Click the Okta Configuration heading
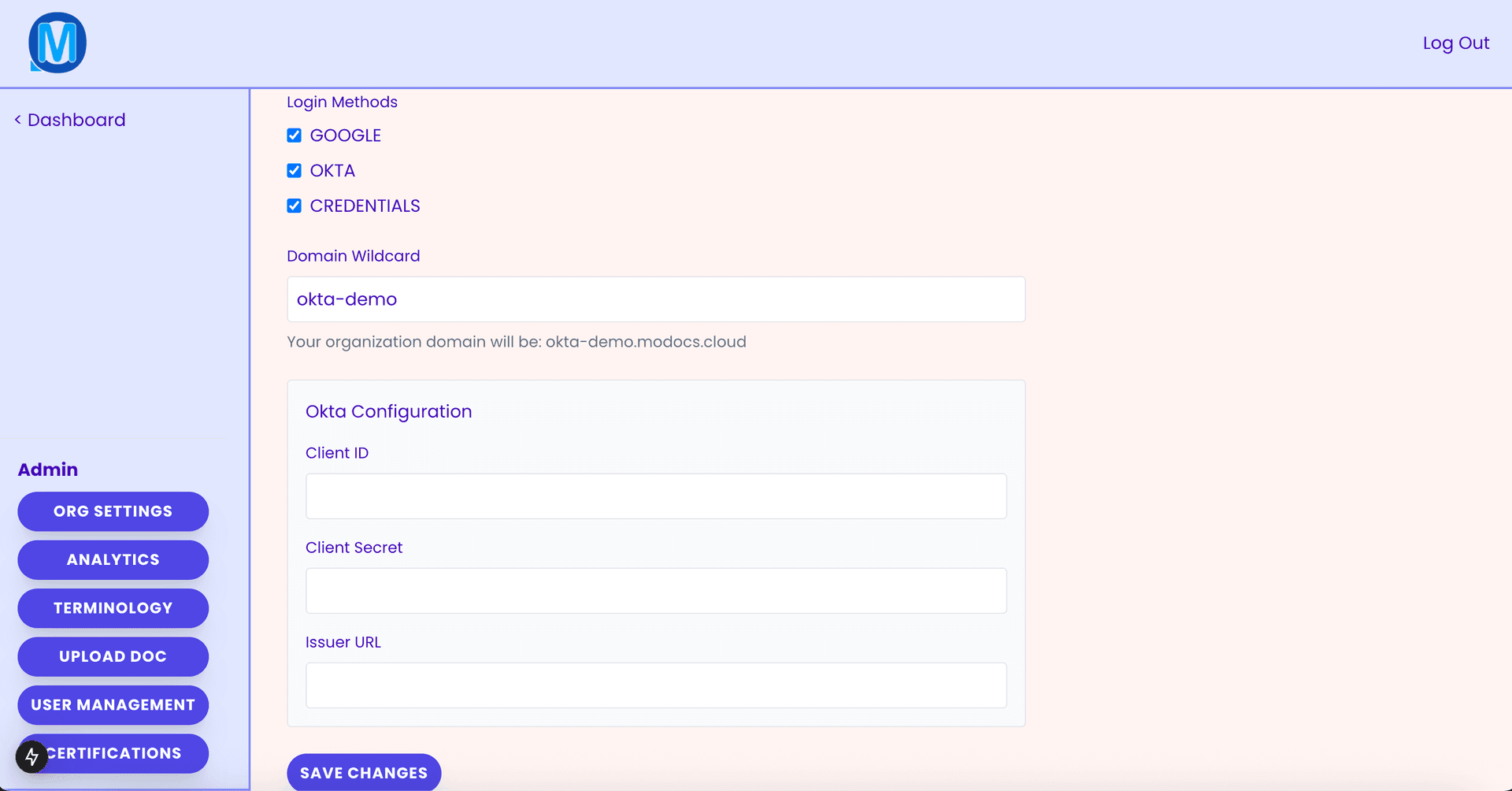The image size is (1512, 791). (x=388, y=411)
